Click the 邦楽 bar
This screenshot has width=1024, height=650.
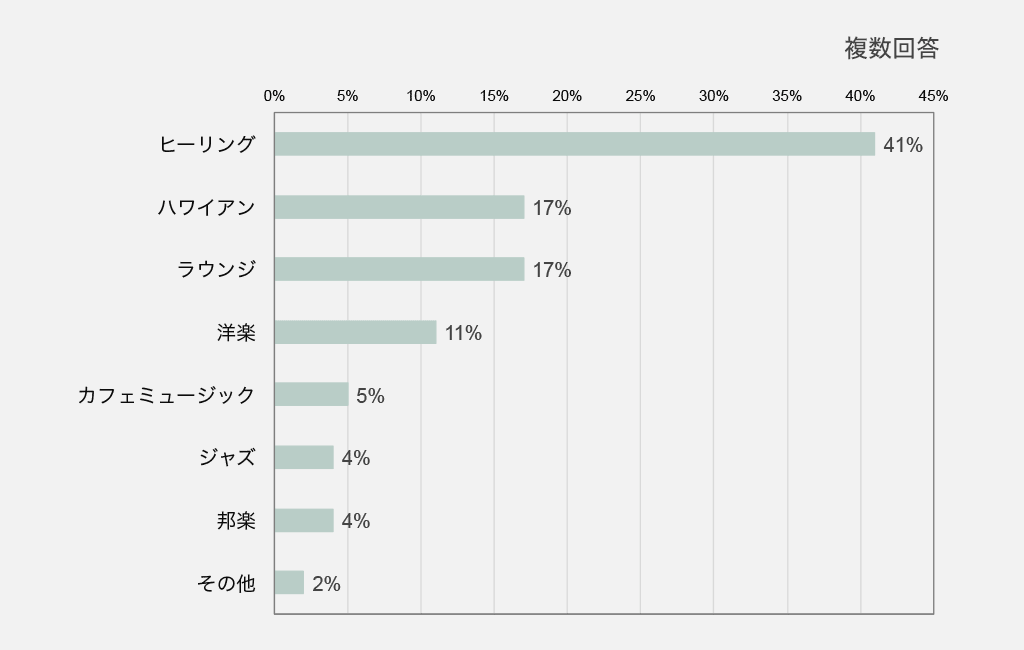pyautogui.click(x=304, y=520)
